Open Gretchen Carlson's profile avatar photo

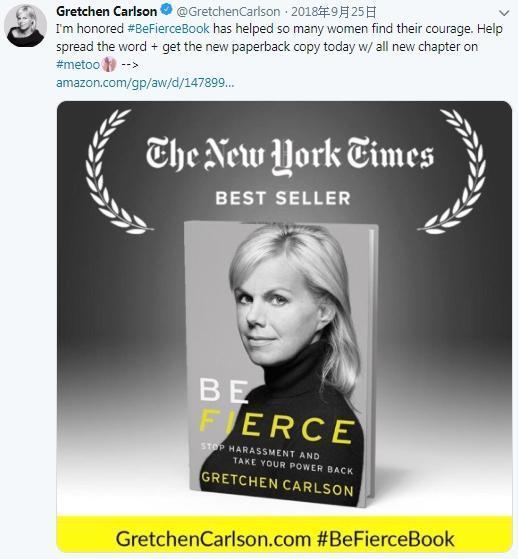coord(25,26)
